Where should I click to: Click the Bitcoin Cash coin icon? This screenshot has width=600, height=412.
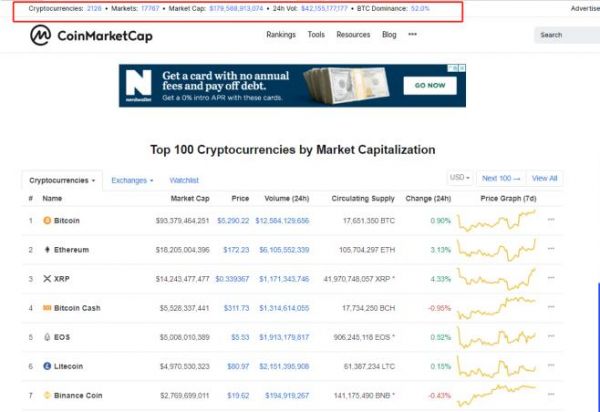45,308
